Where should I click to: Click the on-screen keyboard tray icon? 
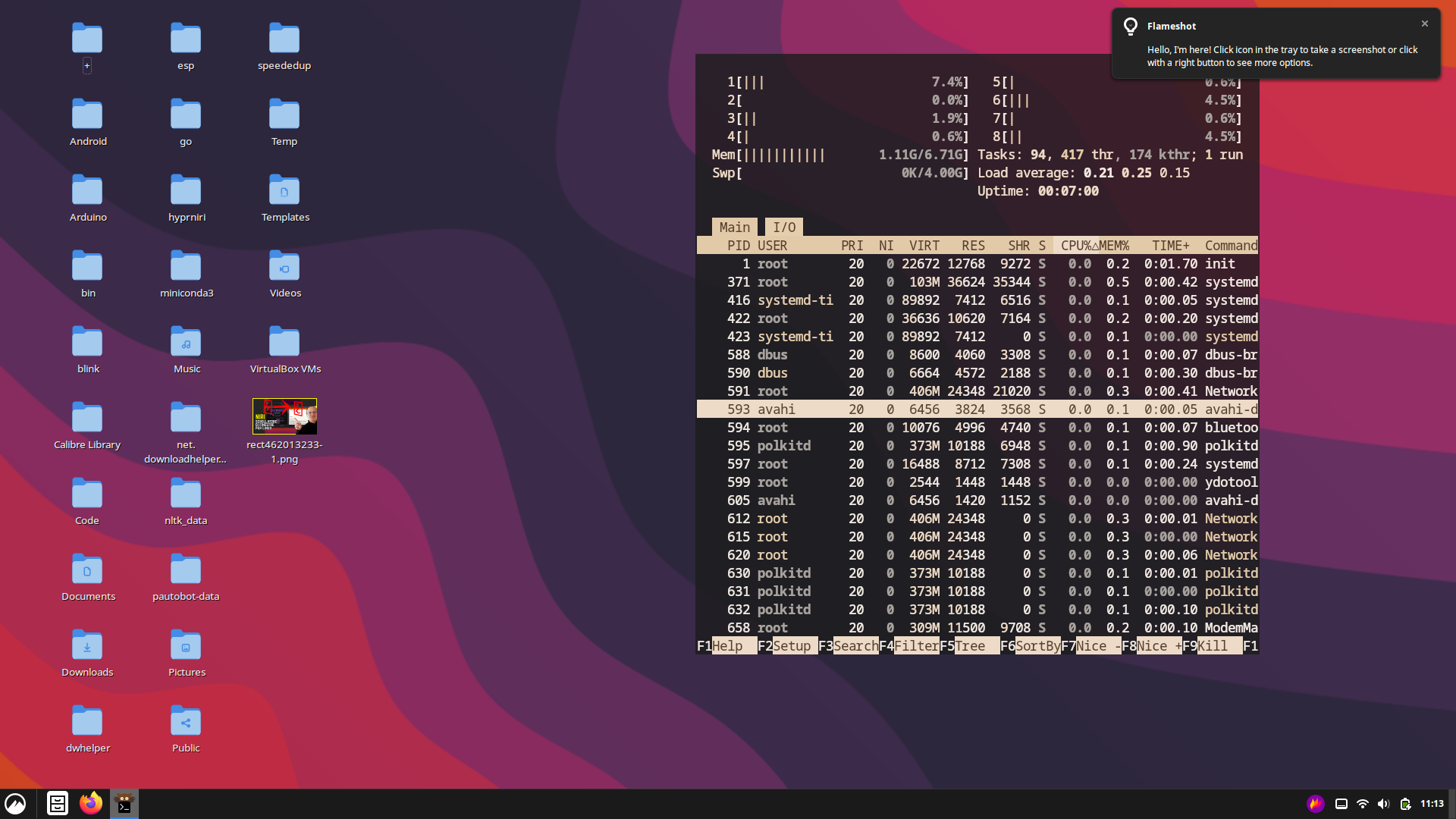pos(1341,804)
